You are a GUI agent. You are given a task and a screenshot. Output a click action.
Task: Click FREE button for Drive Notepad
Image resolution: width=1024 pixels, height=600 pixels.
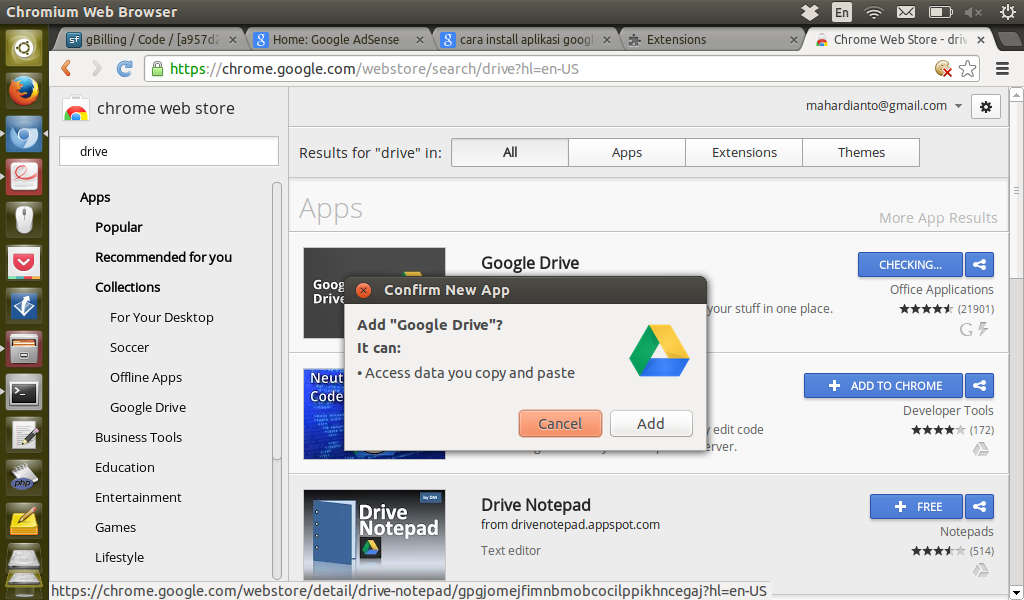(x=916, y=506)
